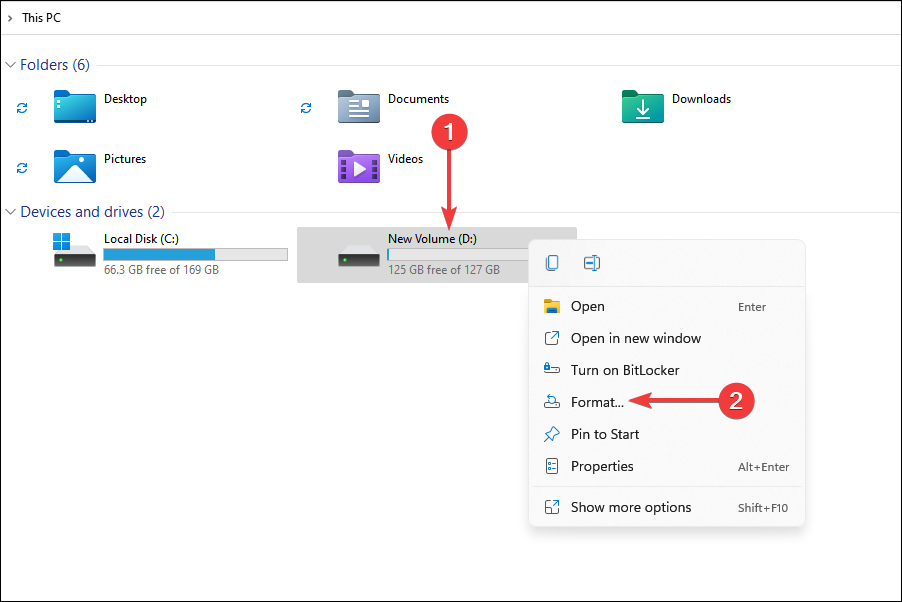Click Local Disk (C:) storage usage bar
This screenshot has width=902, height=602.
(x=195, y=255)
